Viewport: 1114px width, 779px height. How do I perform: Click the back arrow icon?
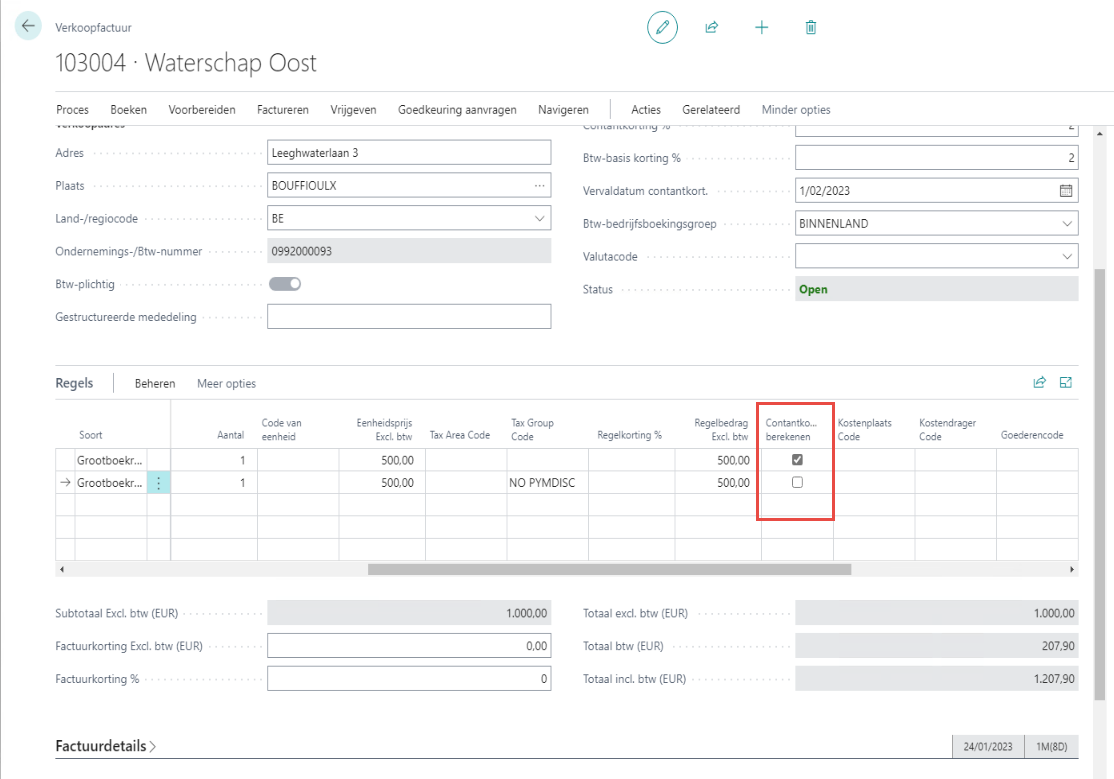(x=28, y=27)
